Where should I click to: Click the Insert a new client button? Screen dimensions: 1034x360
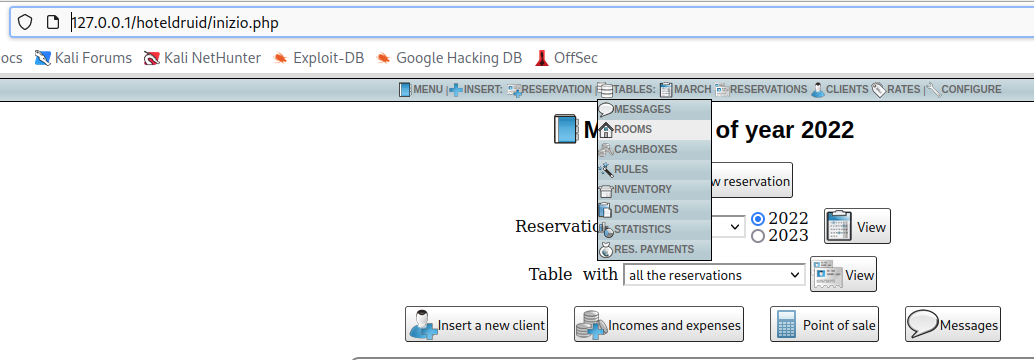tap(476, 324)
